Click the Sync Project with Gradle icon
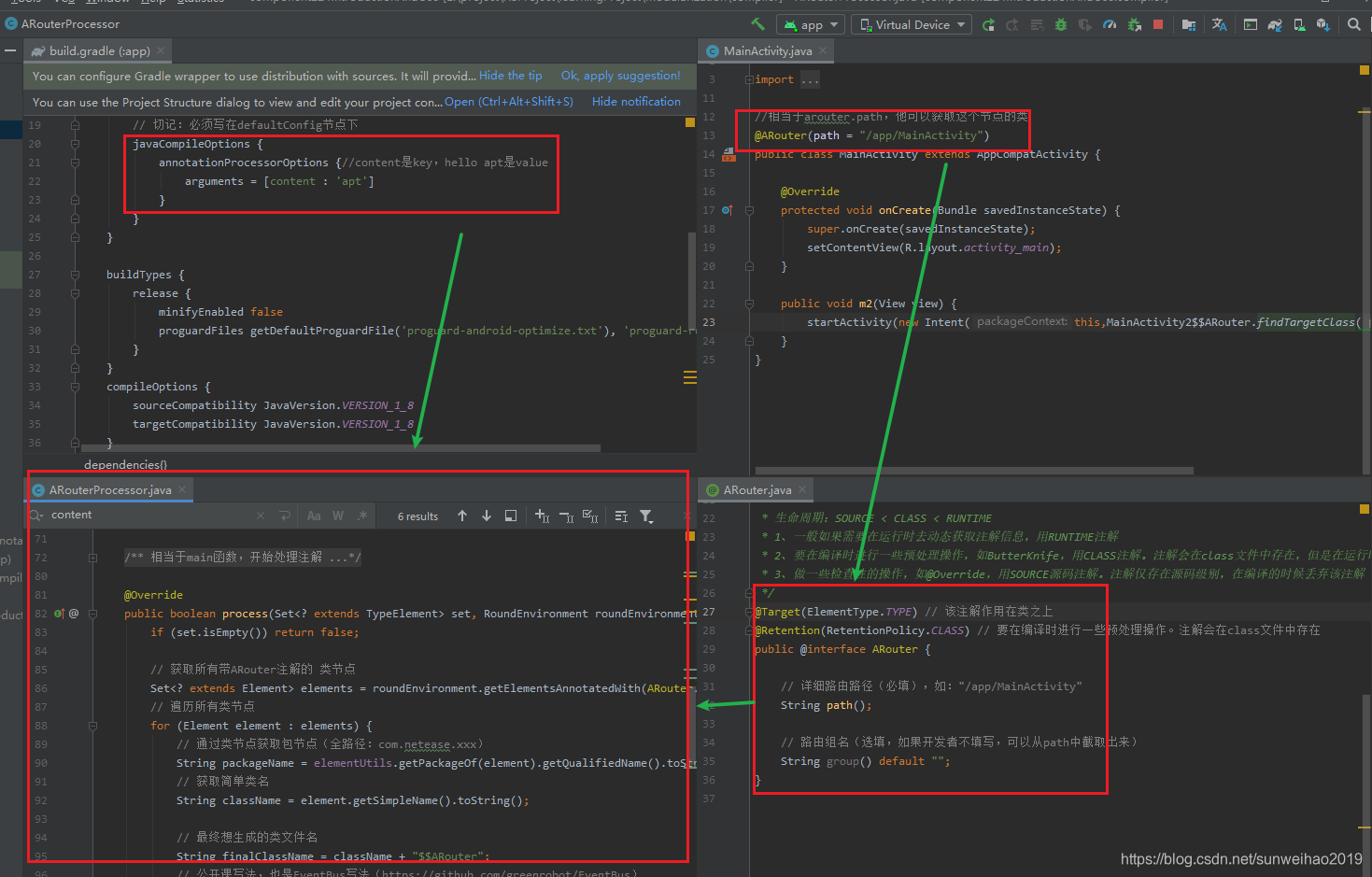This screenshot has height=877, width=1372. click(x=1275, y=25)
